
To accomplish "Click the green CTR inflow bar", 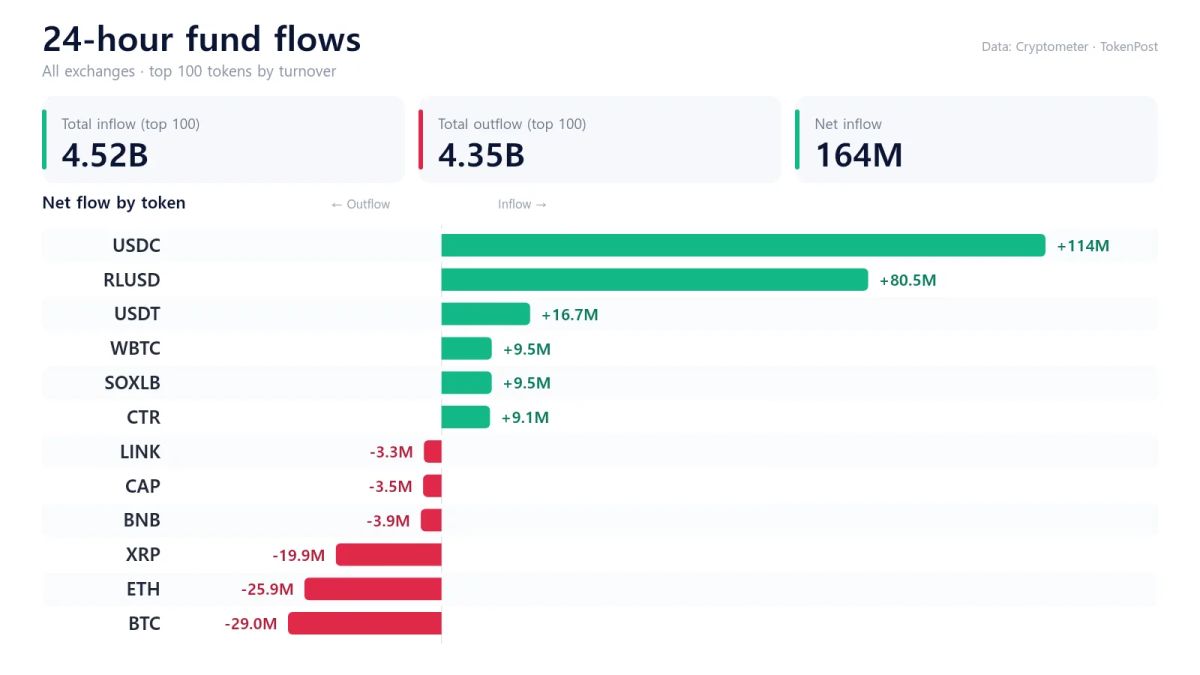I will tap(465, 417).
